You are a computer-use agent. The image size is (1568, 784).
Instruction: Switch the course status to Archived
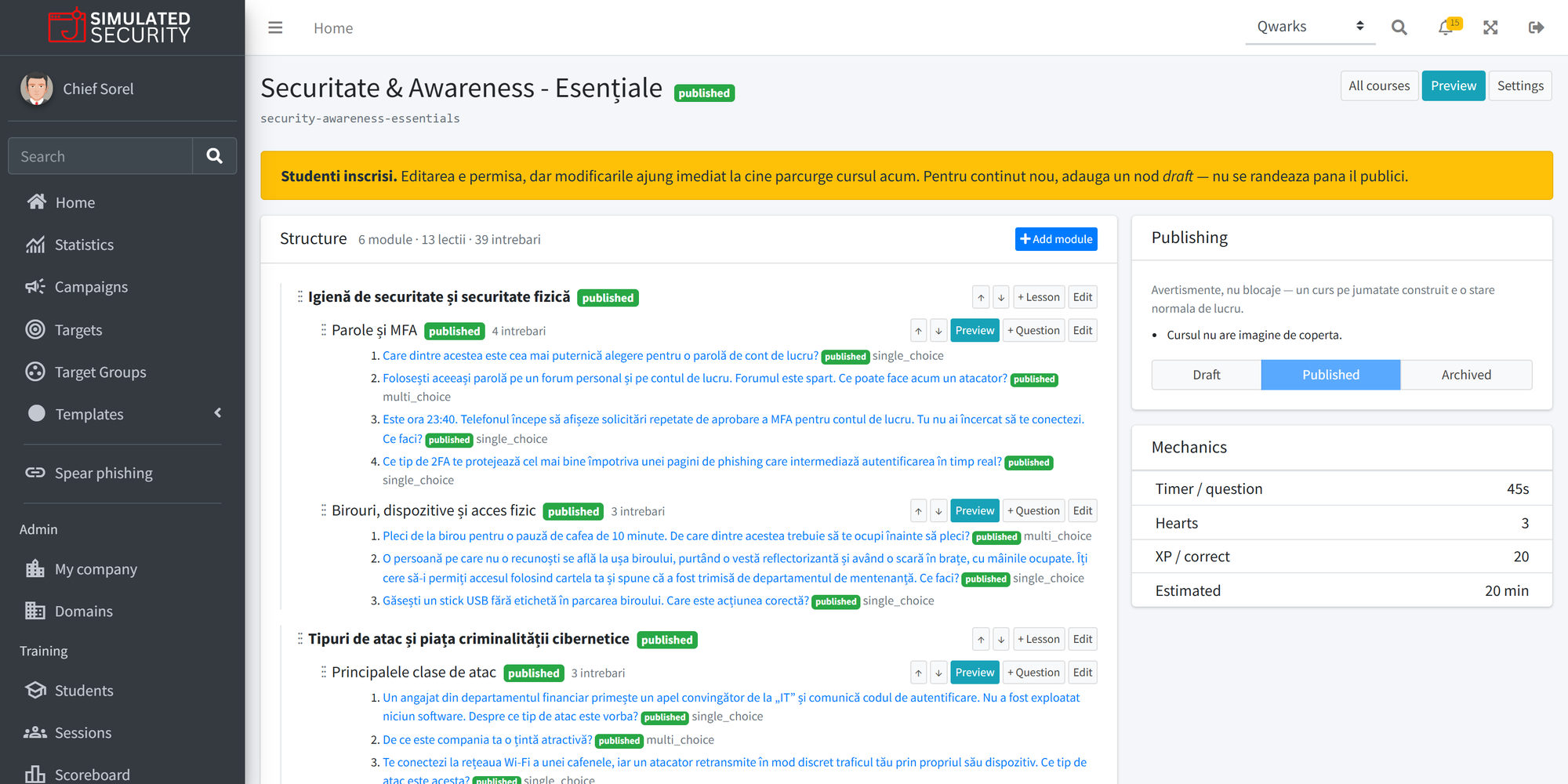pos(1466,375)
